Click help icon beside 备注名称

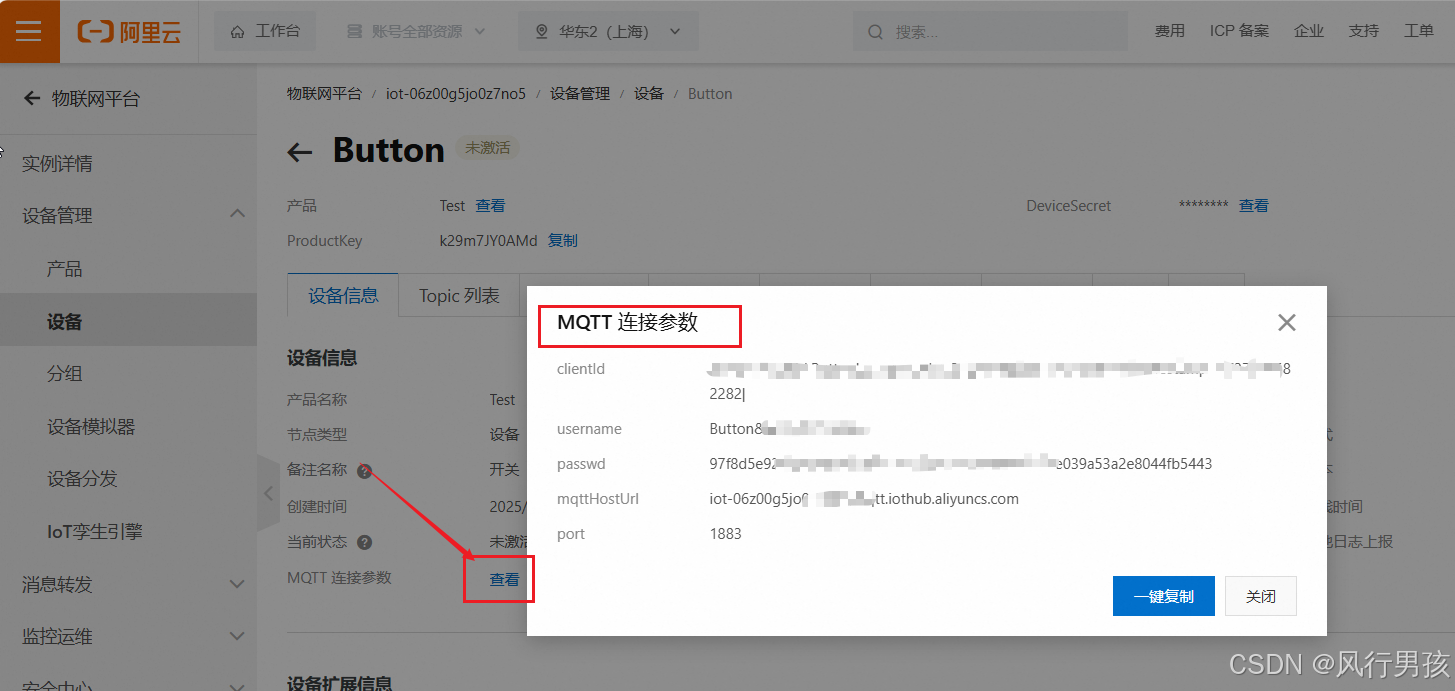(365, 471)
